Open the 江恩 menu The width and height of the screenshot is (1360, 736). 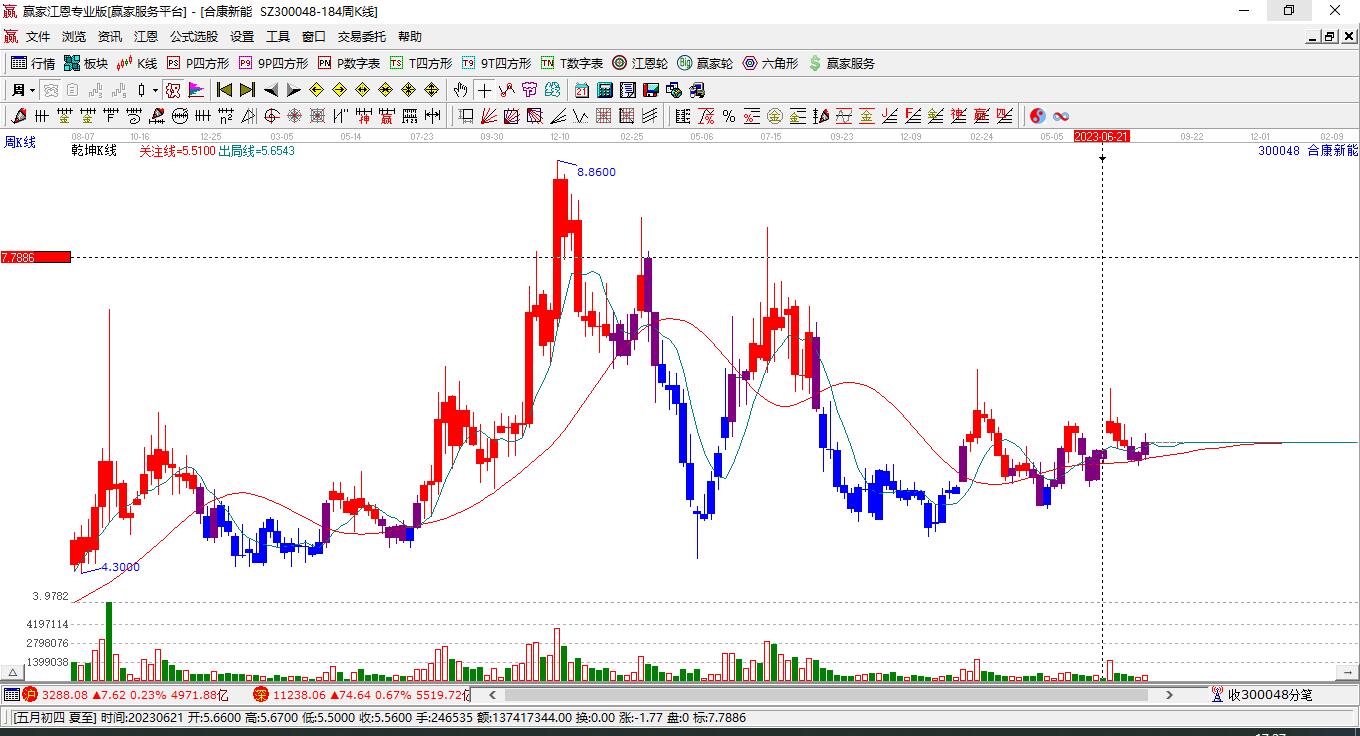tap(146, 37)
